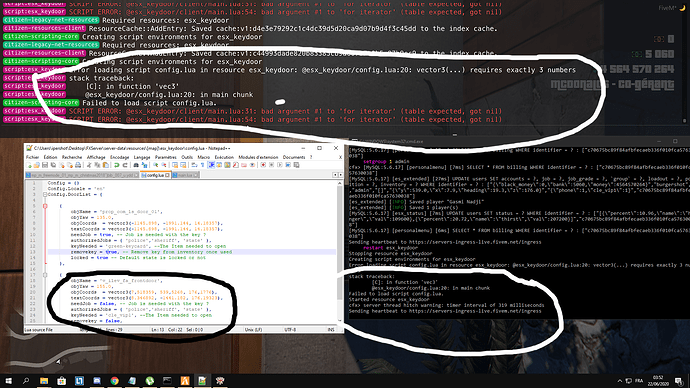Image resolution: width=690 pixels, height=388 pixels.
Task: Click the Find binoculars toolbar icon
Action: tap(136, 165)
